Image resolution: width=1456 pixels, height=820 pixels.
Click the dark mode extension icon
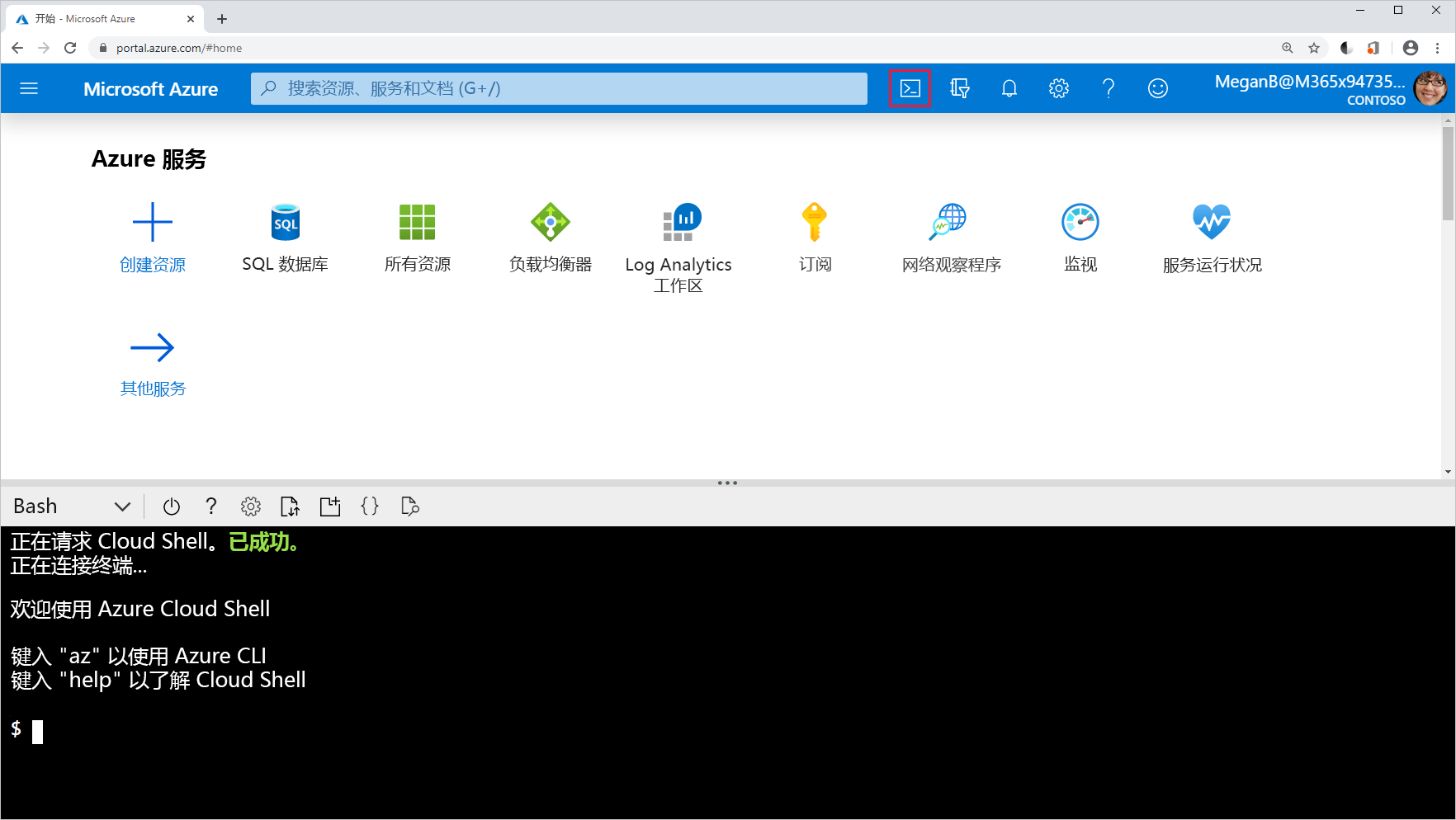point(1346,48)
